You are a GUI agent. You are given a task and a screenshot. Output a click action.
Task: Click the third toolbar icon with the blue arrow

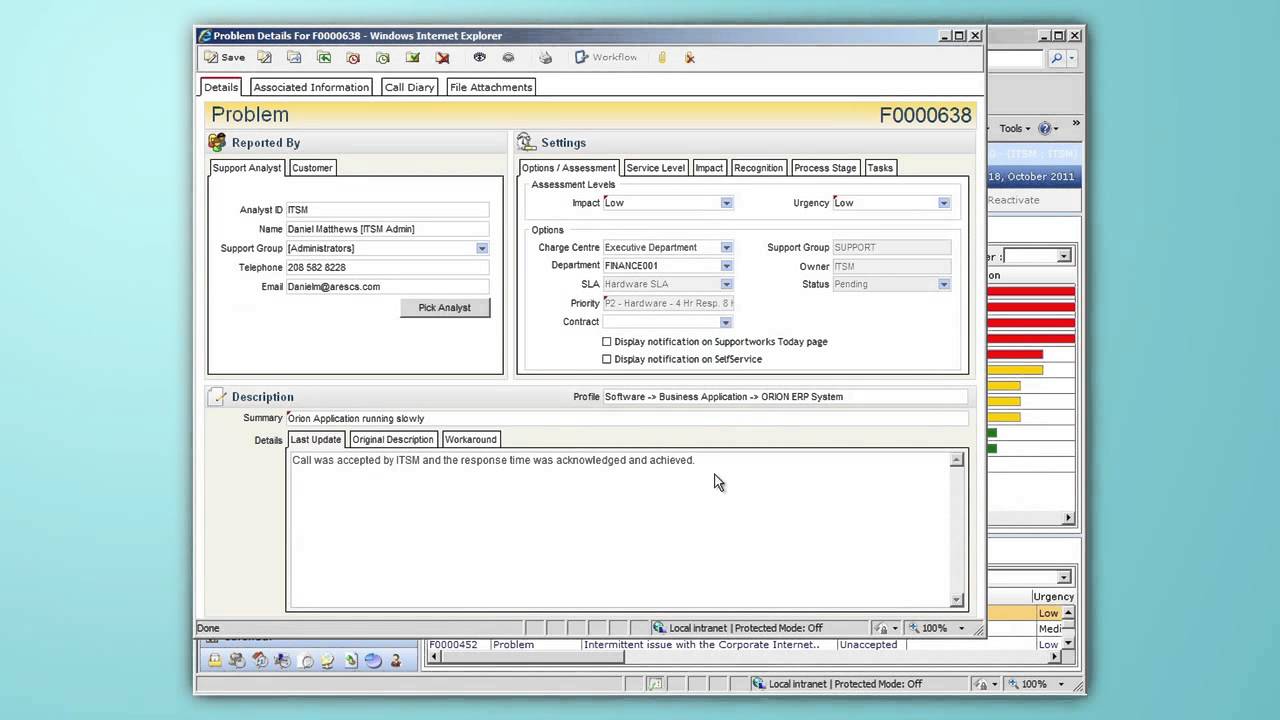(x=294, y=58)
